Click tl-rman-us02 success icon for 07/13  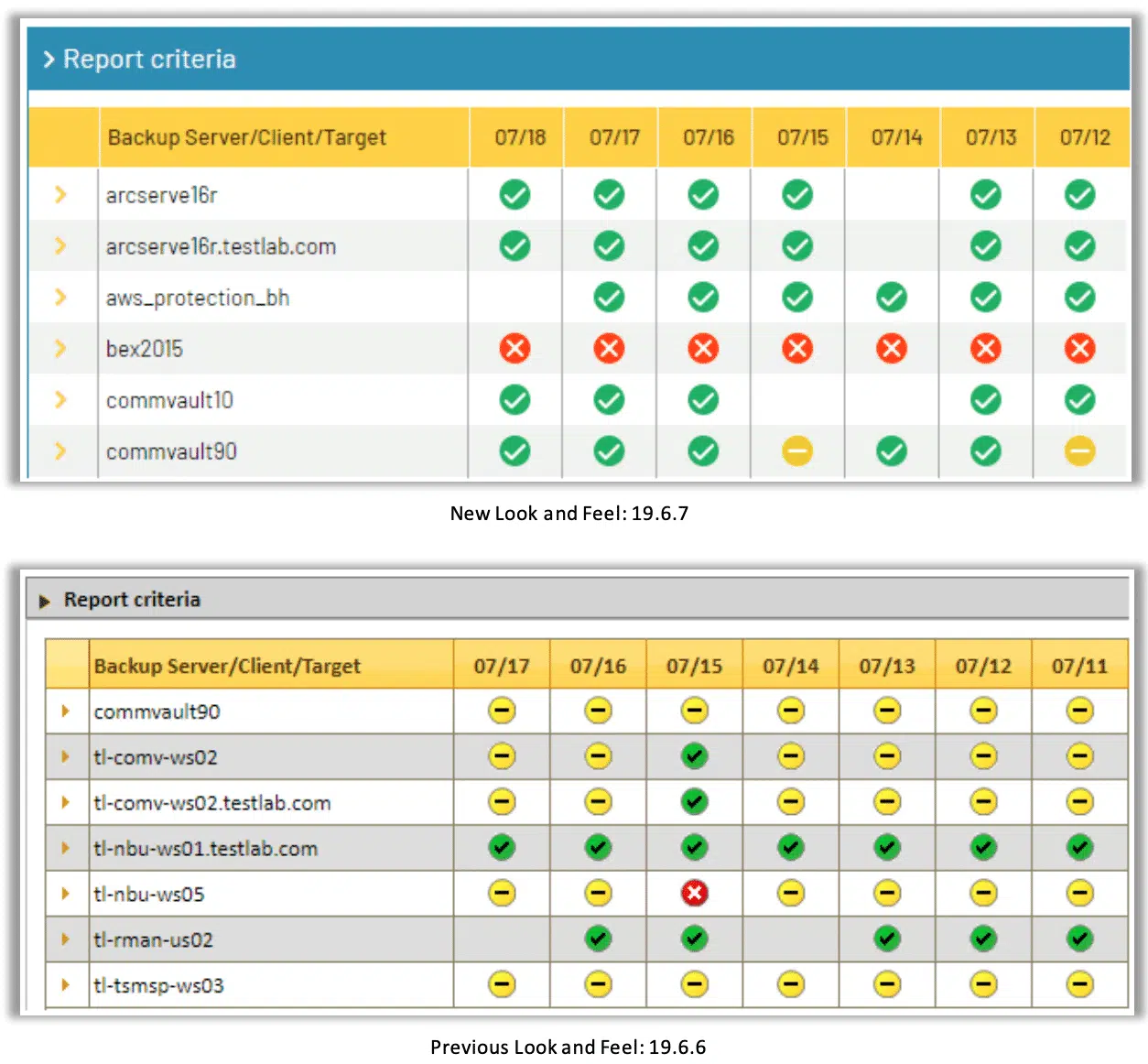pyautogui.click(x=887, y=939)
